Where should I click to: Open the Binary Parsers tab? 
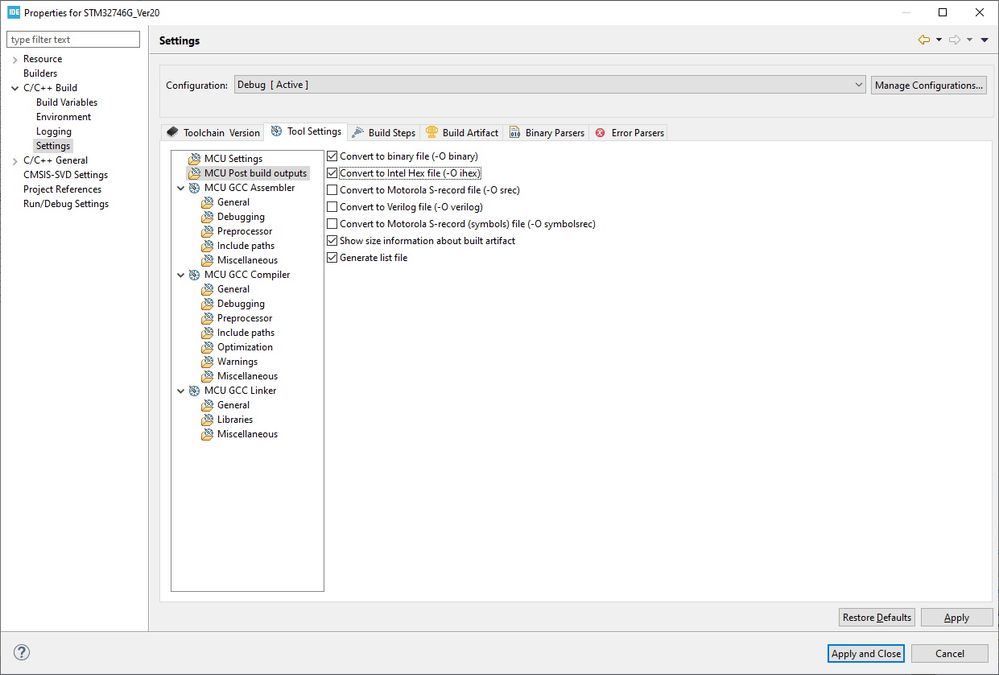tap(547, 133)
